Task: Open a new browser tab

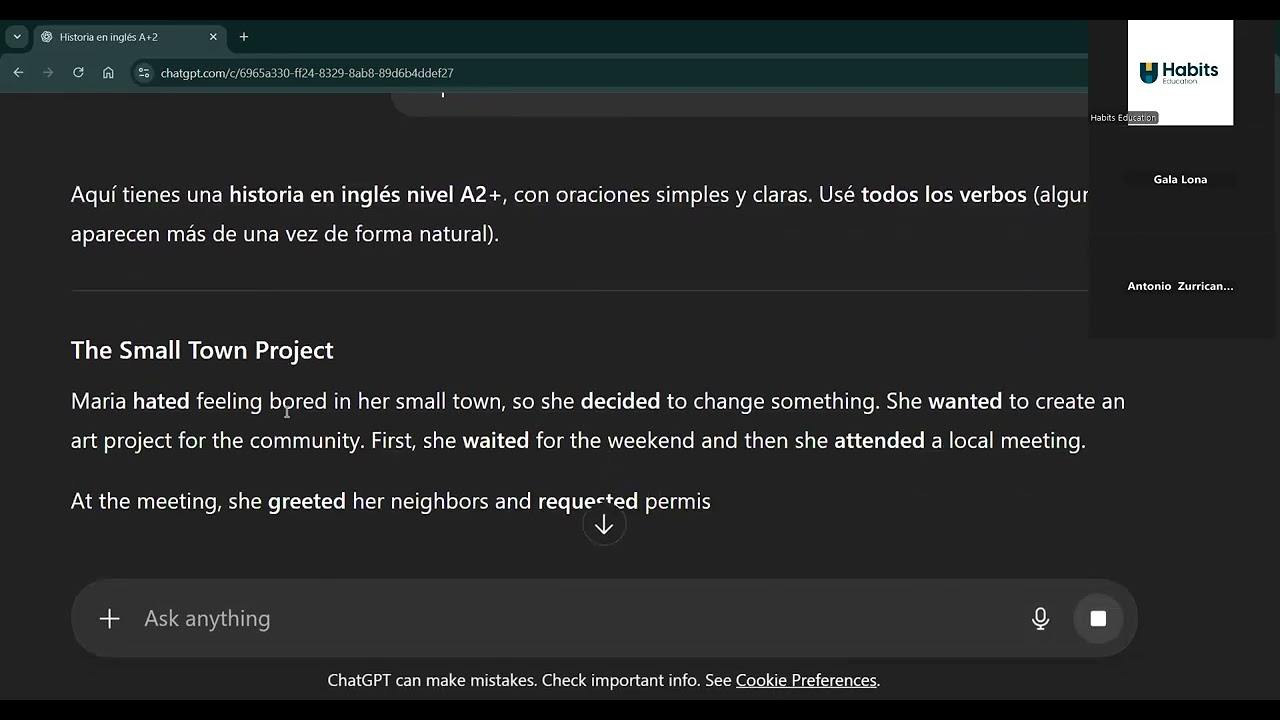Action: [244, 37]
